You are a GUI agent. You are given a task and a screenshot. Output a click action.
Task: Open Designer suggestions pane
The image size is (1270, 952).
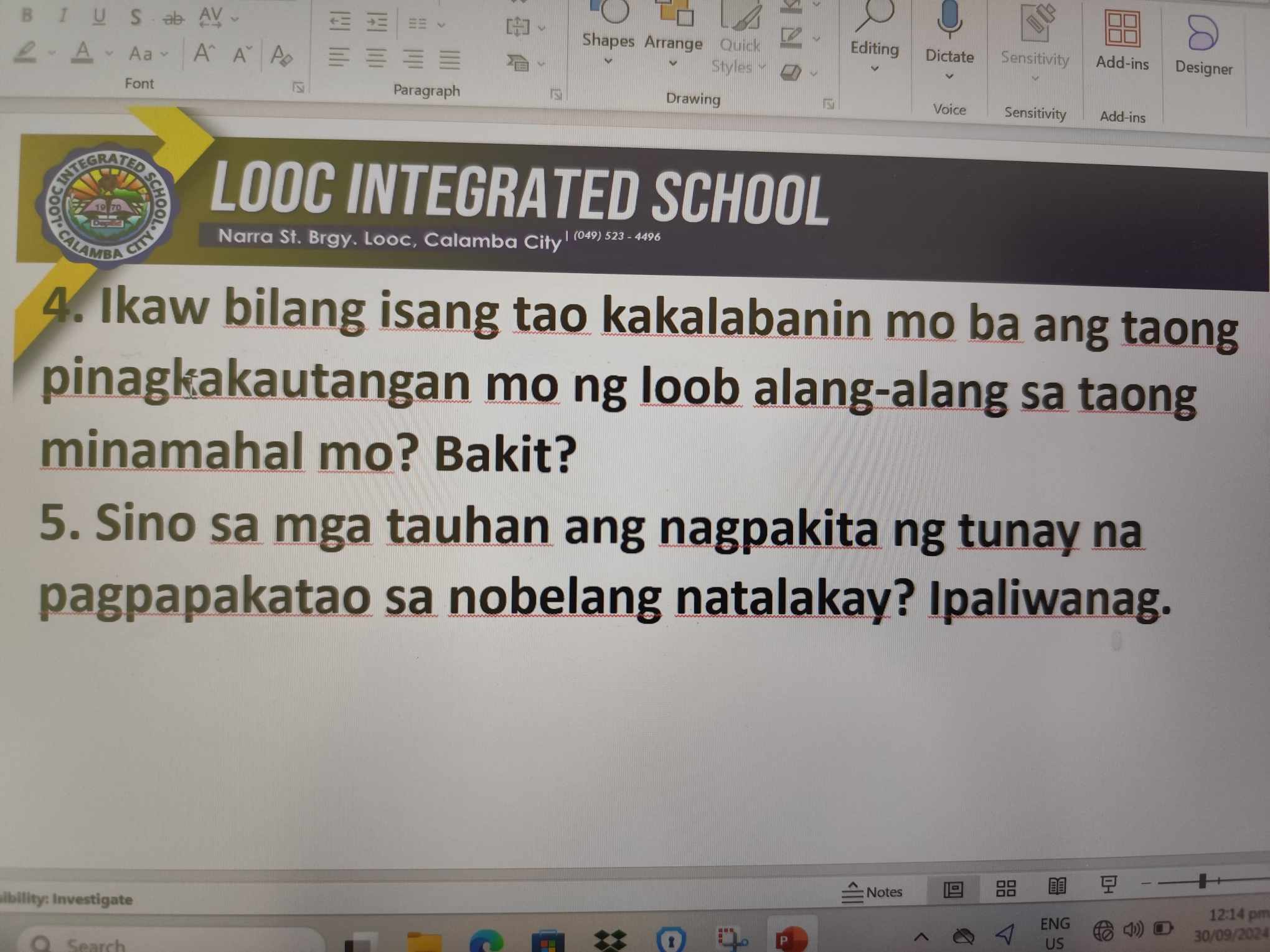(x=1203, y=45)
